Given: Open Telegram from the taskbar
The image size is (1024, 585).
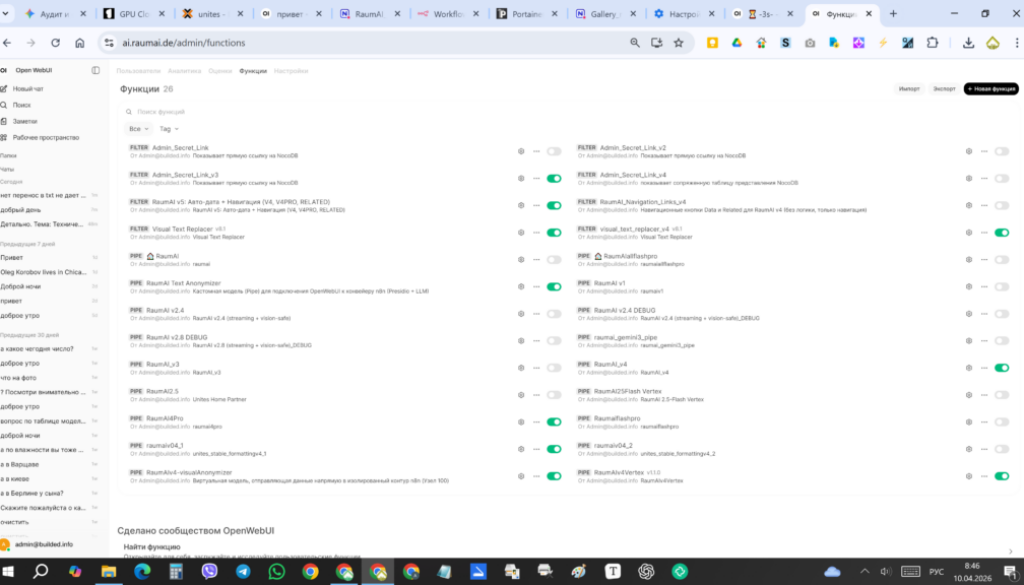Looking at the screenshot, I should coord(243,571).
